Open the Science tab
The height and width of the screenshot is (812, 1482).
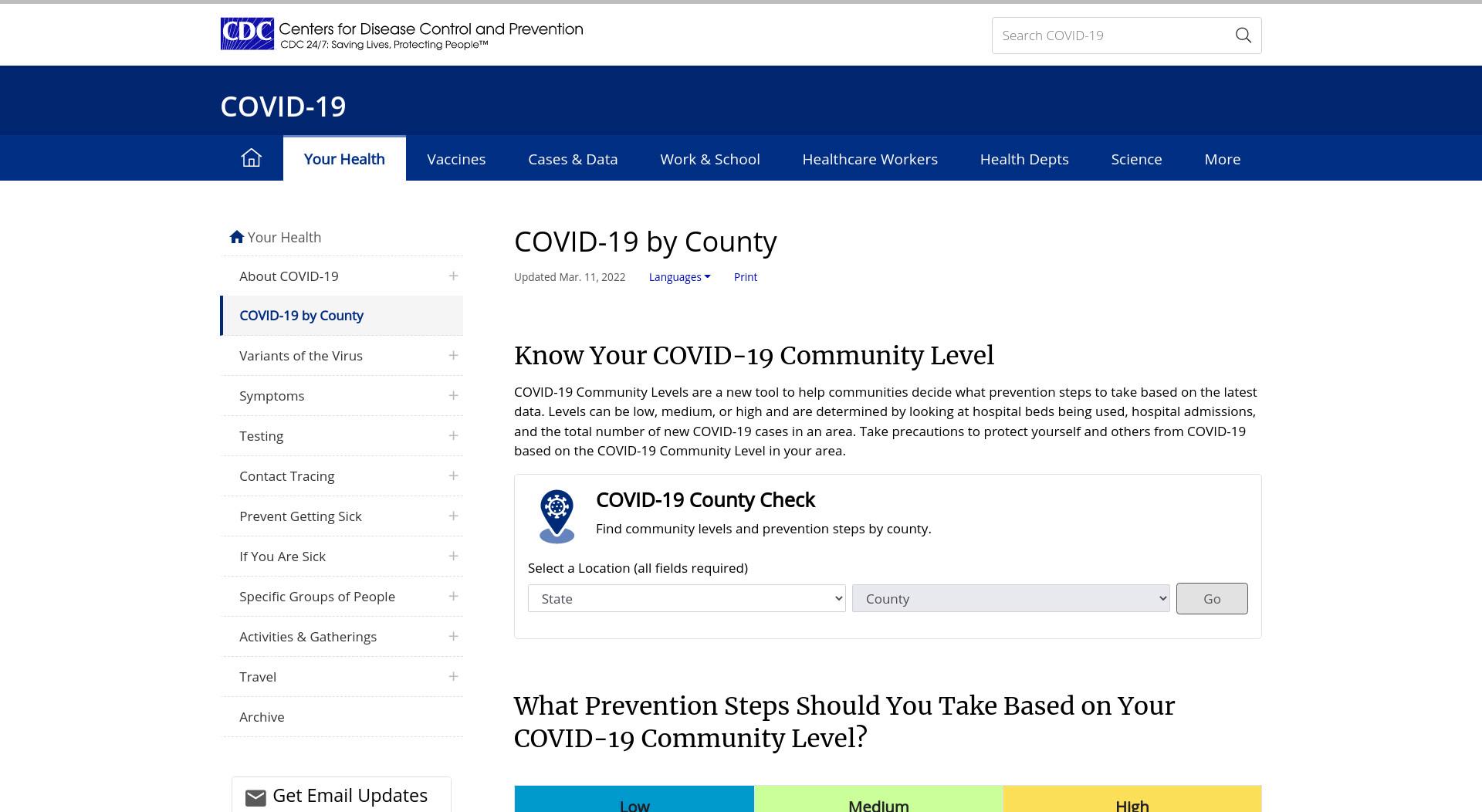pyautogui.click(x=1136, y=159)
